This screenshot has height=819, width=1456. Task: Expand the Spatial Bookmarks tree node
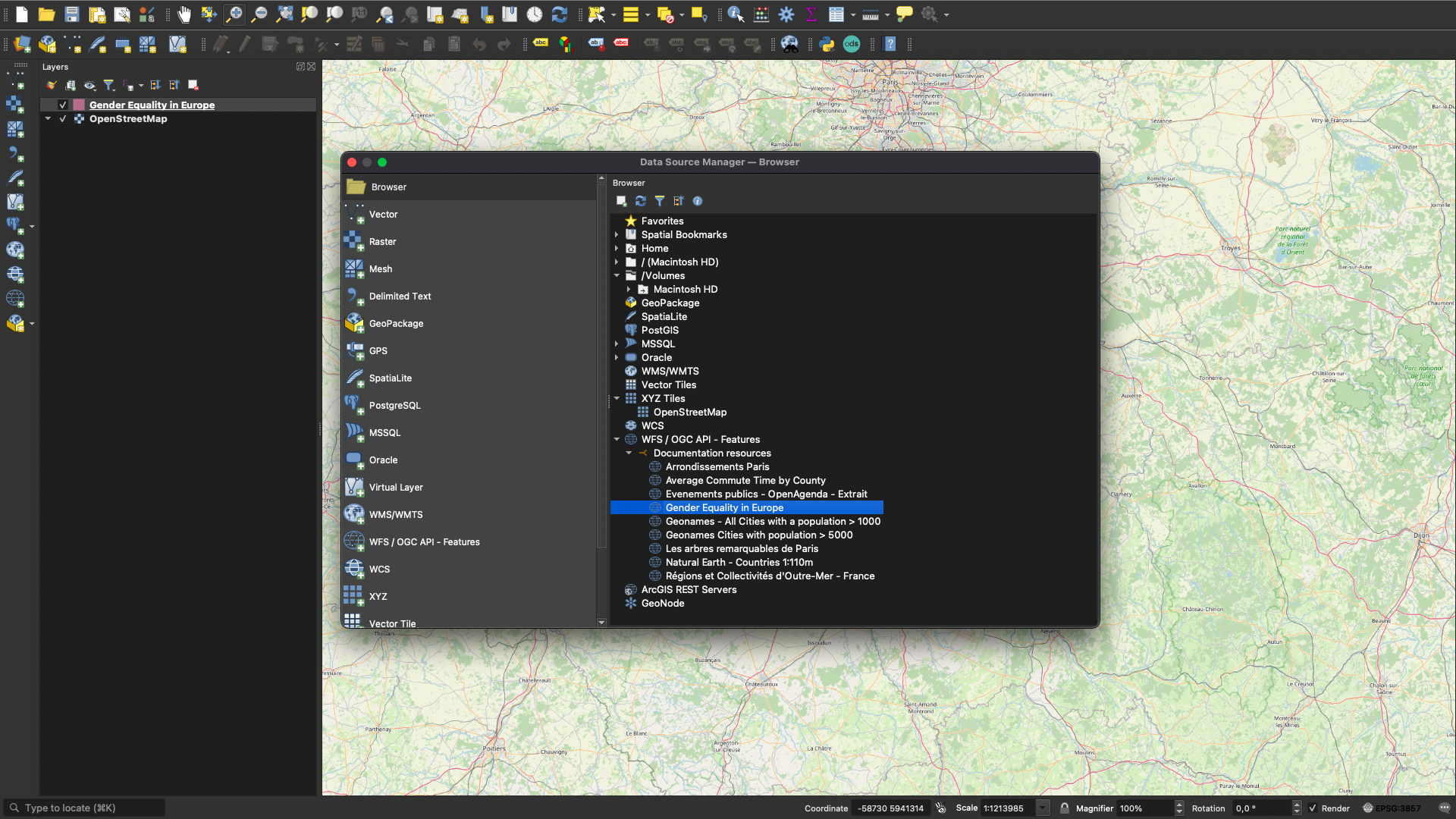pos(617,235)
